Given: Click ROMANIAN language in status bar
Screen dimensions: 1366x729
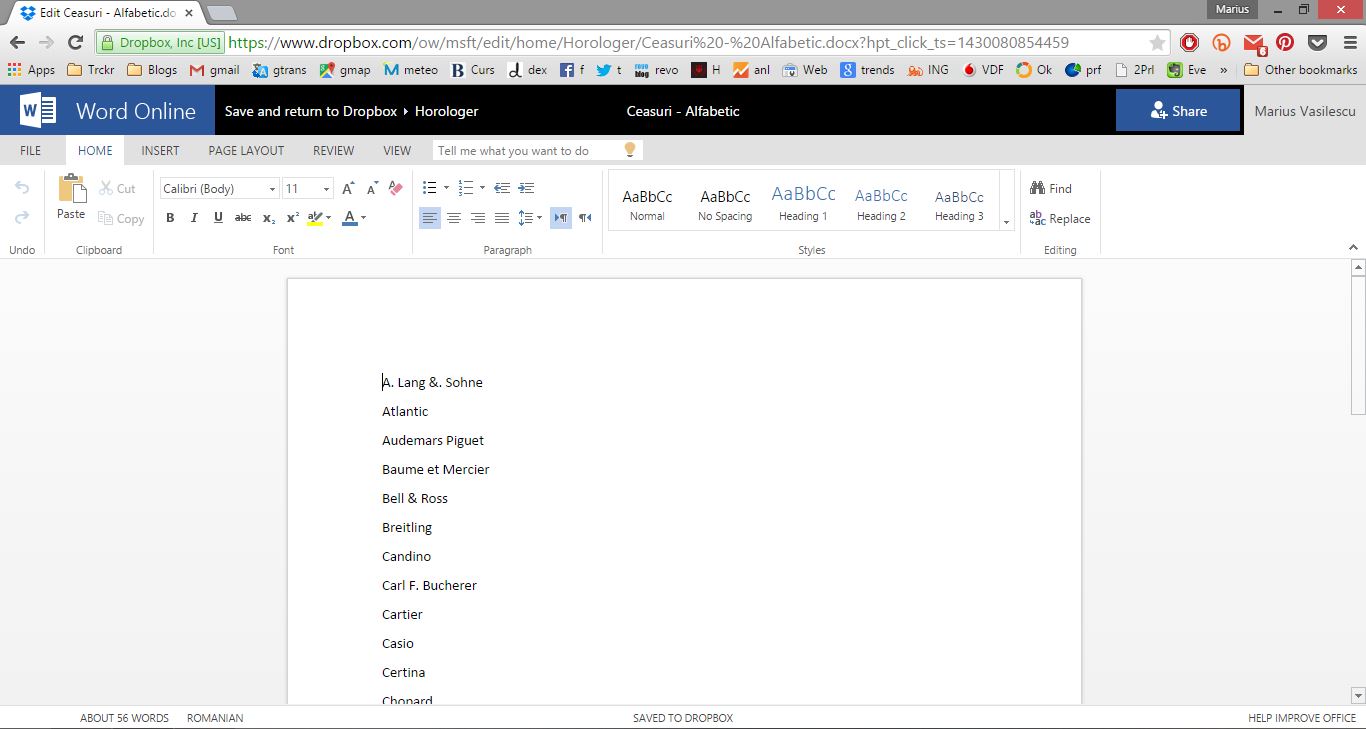Looking at the screenshot, I should [215, 718].
